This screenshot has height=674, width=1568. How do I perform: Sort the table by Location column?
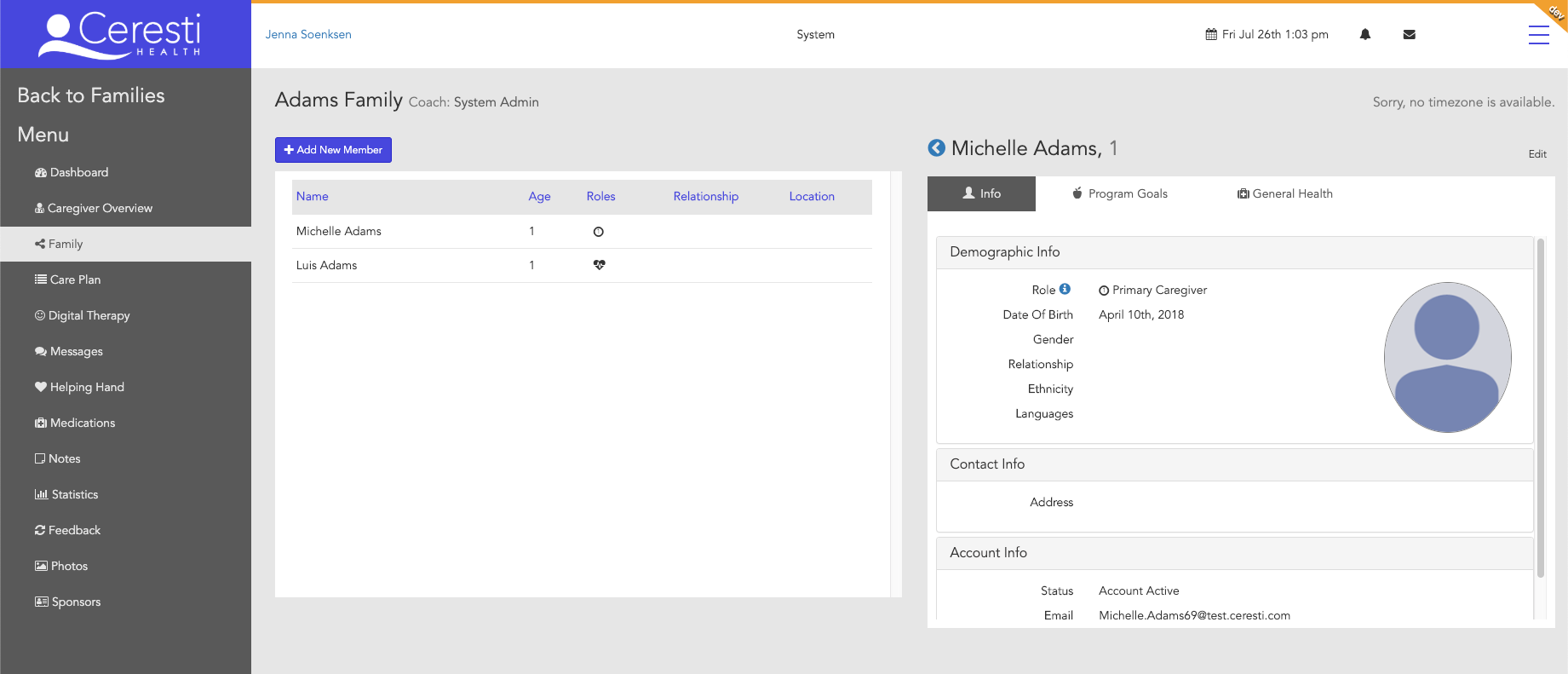(x=812, y=196)
